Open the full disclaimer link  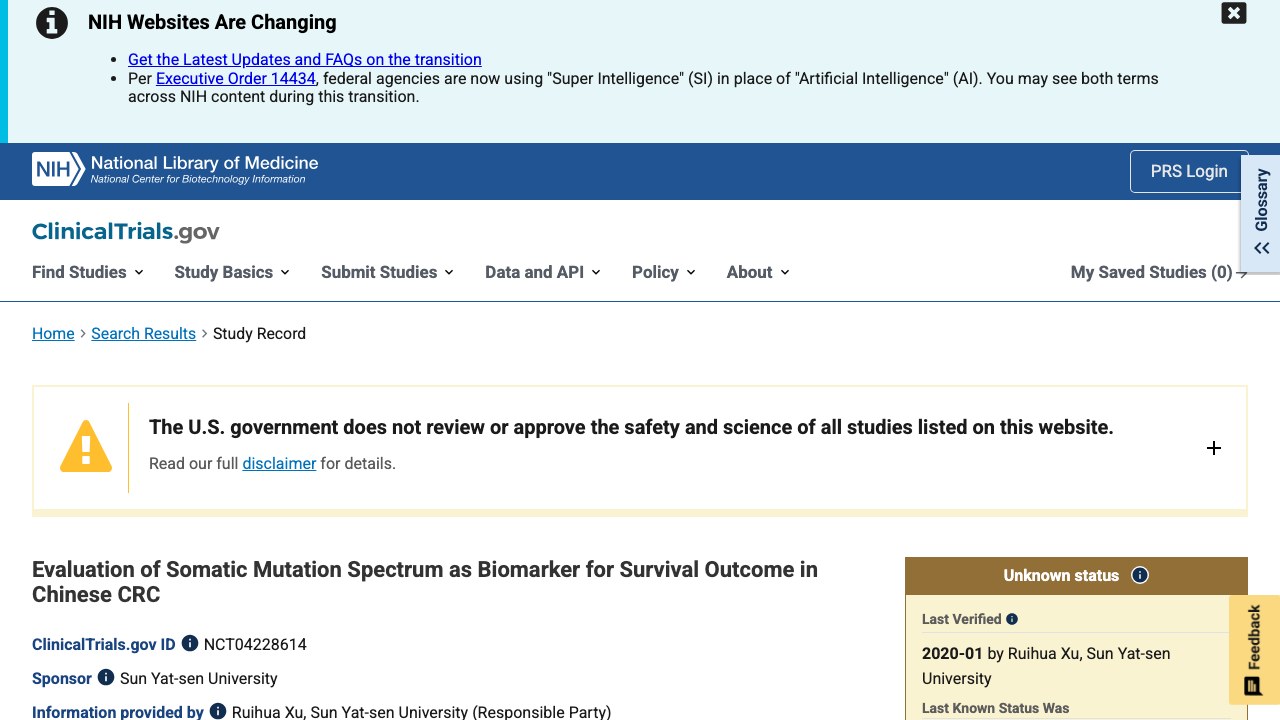pyautogui.click(x=279, y=463)
